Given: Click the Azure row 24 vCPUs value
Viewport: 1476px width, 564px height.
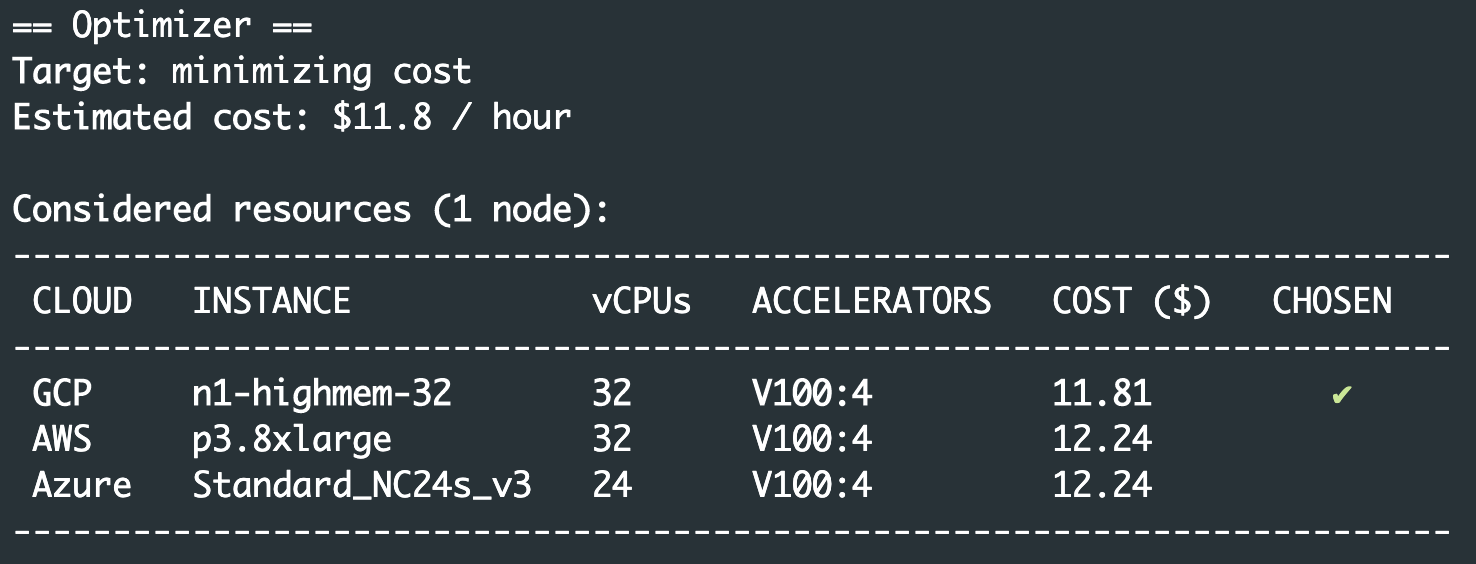Looking at the screenshot, I should 612,485.
